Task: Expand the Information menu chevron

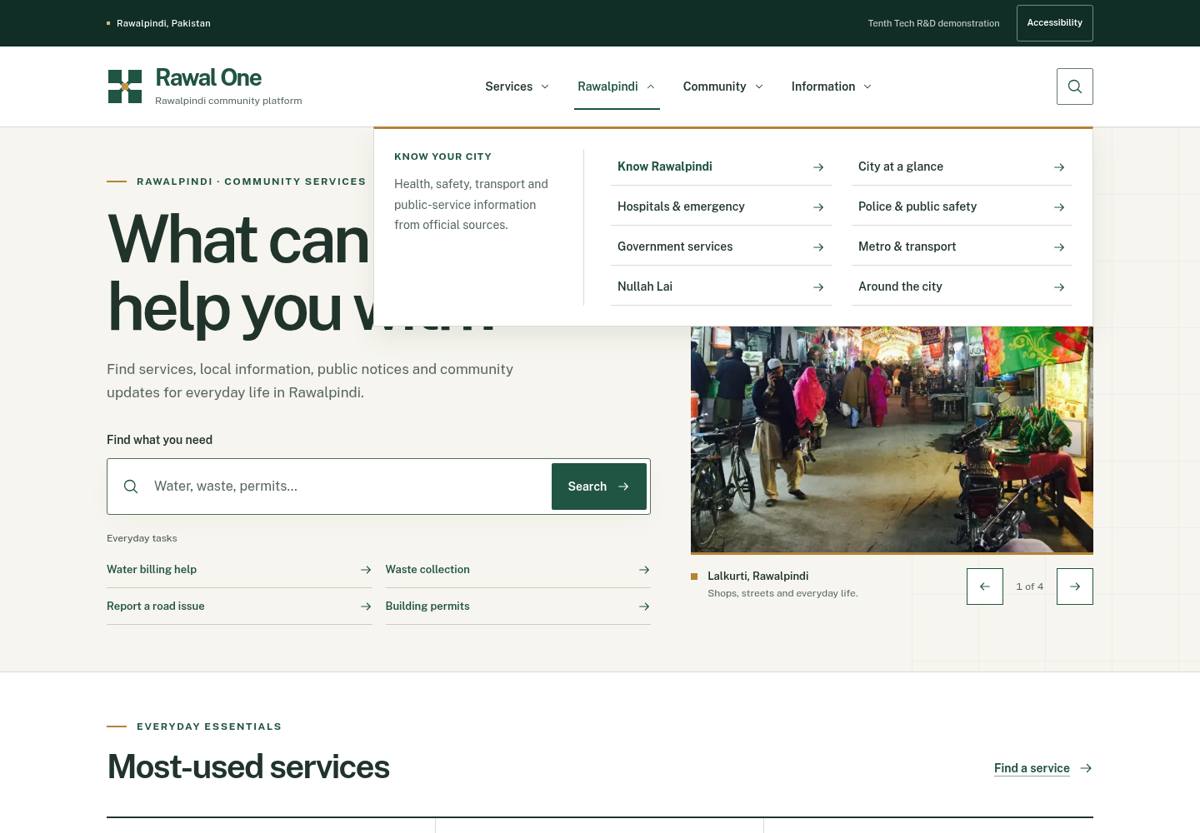Action: point(867,87)
